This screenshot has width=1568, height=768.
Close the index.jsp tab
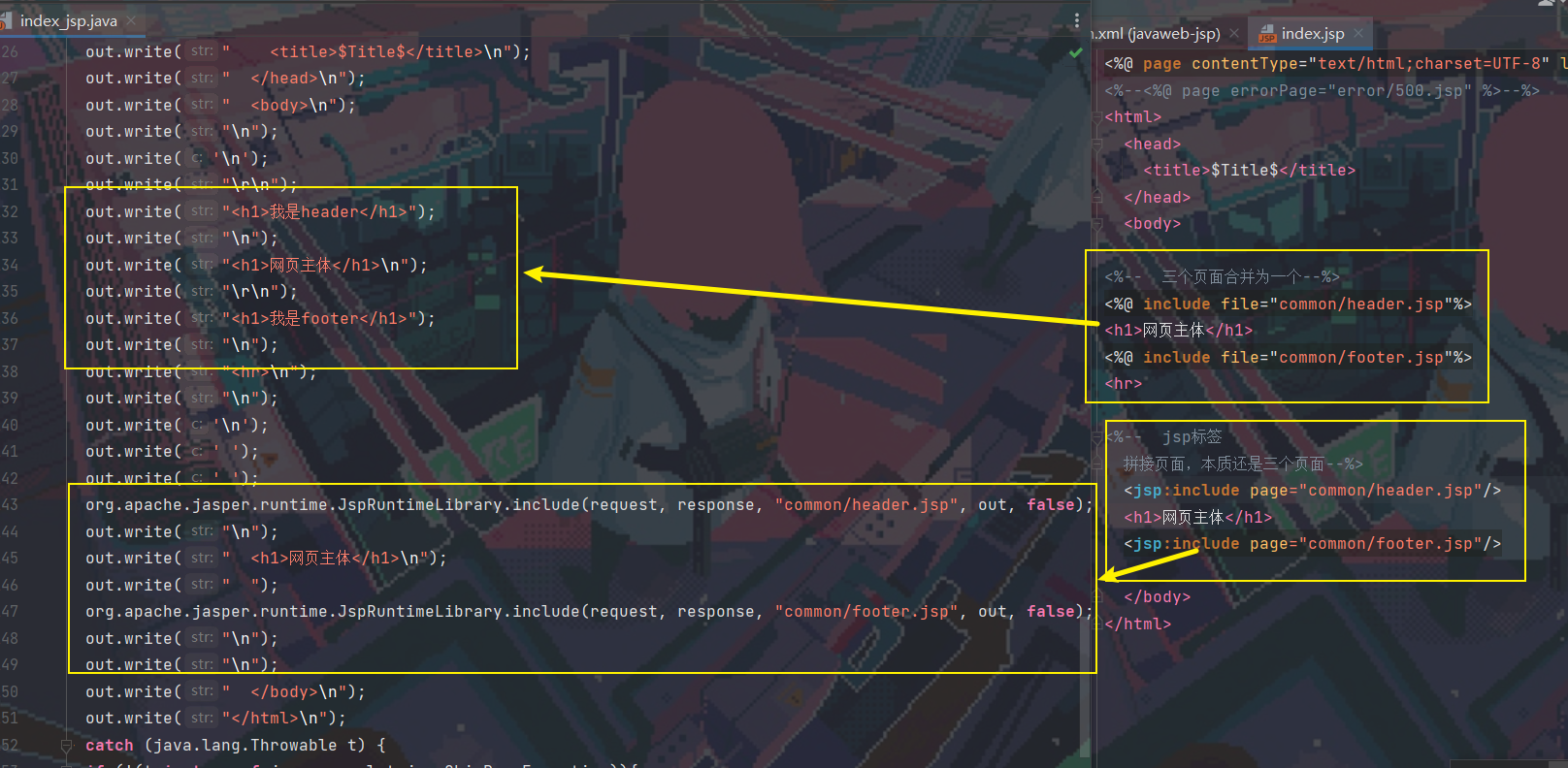1358,33
